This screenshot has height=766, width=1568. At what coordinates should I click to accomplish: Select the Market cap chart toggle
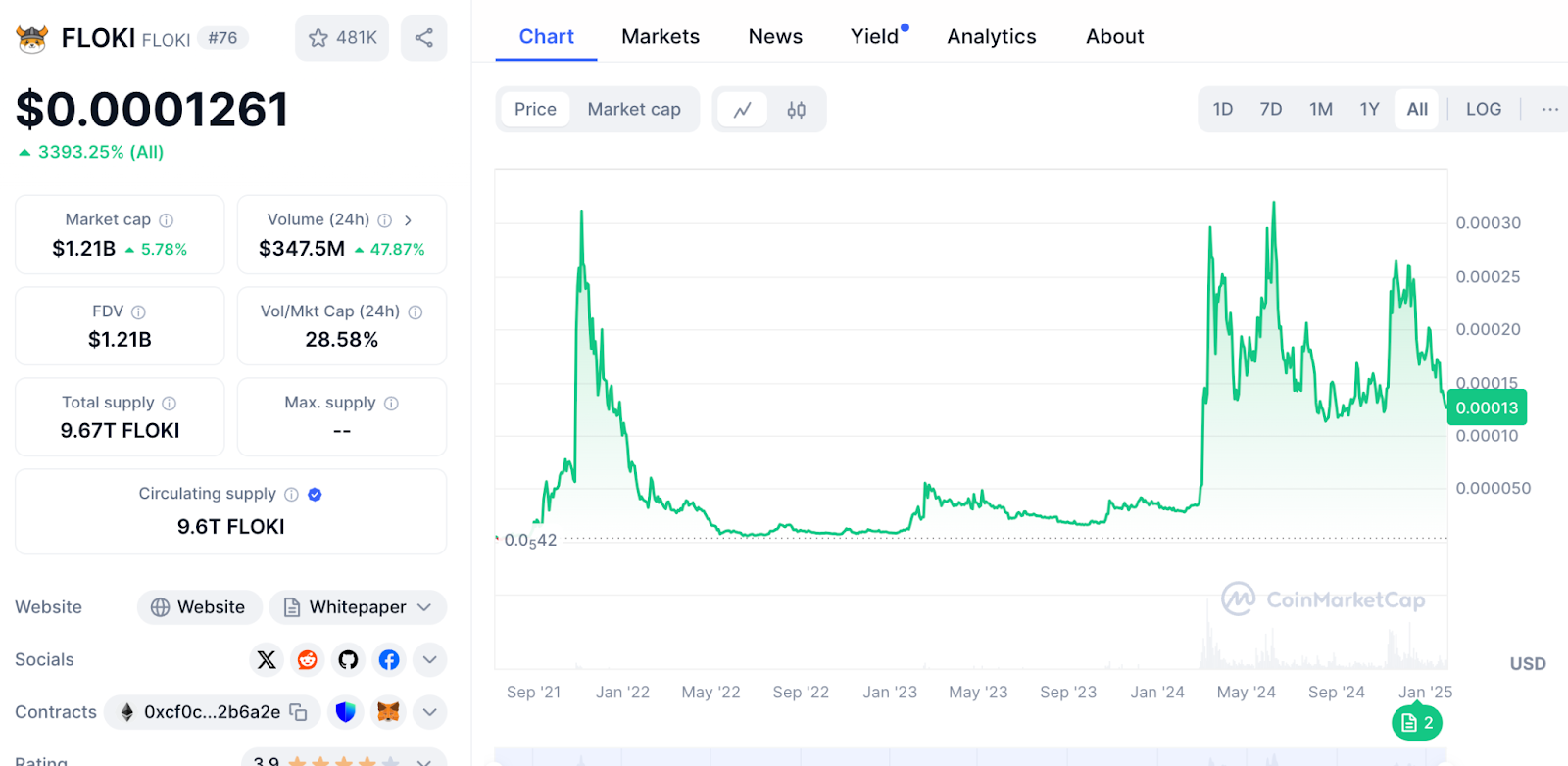(x=634, y=109)
